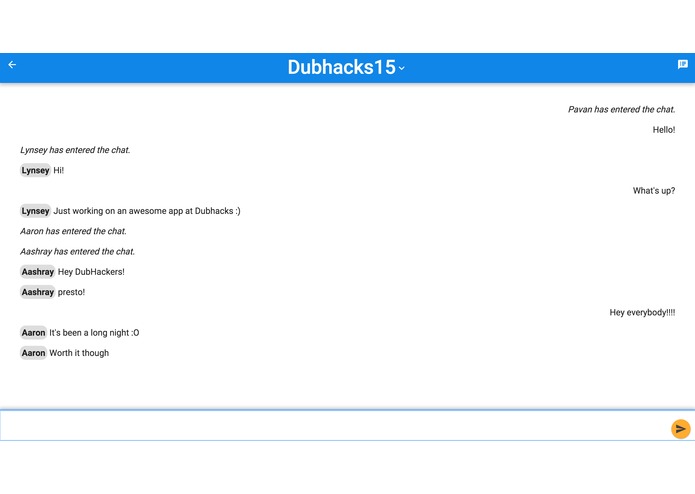695x494 pixels.
Task: Select the "Hey DubHackers!" message text
Action: click(x=91, y=272)
